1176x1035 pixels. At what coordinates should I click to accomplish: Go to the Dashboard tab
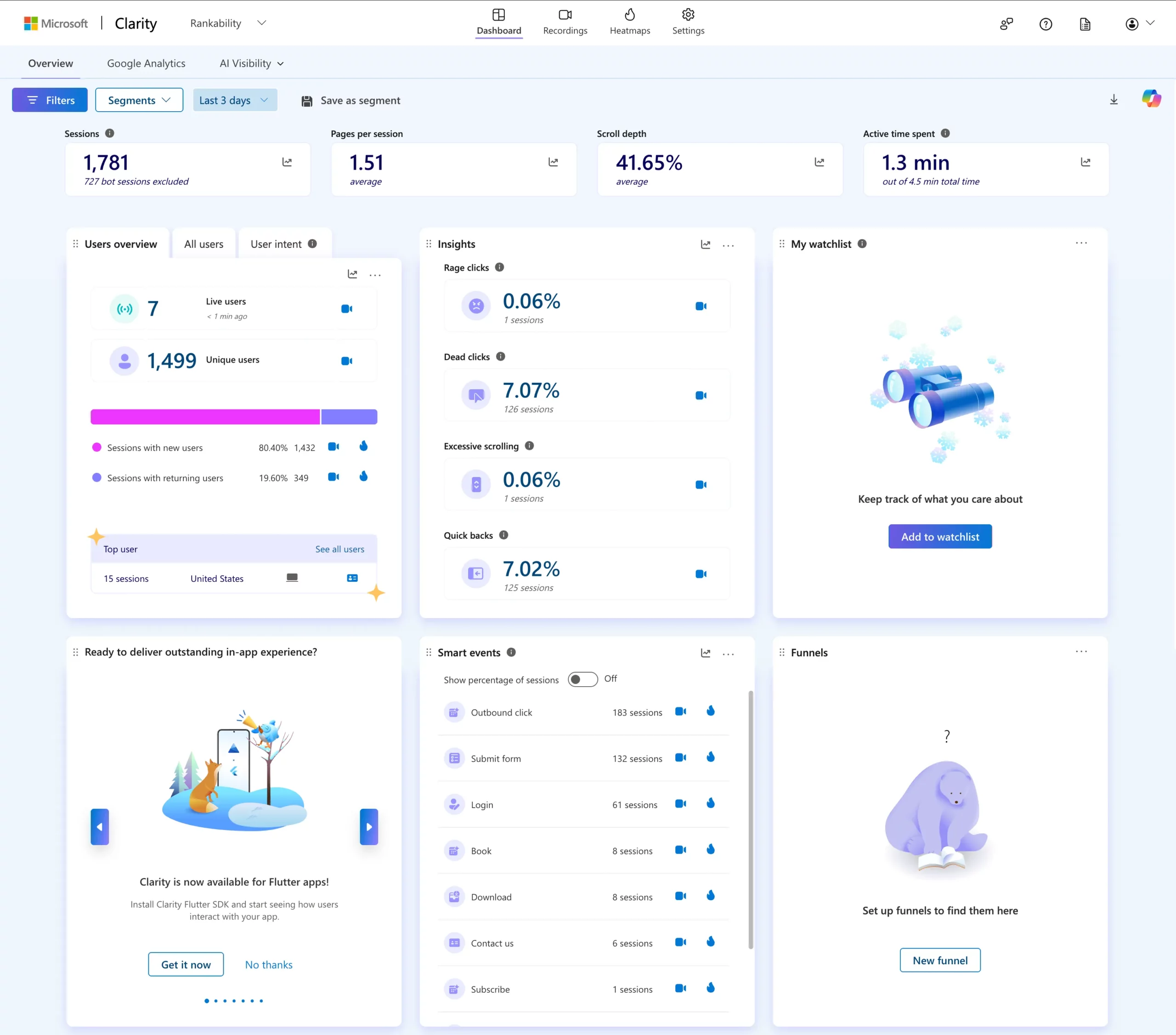499,22
